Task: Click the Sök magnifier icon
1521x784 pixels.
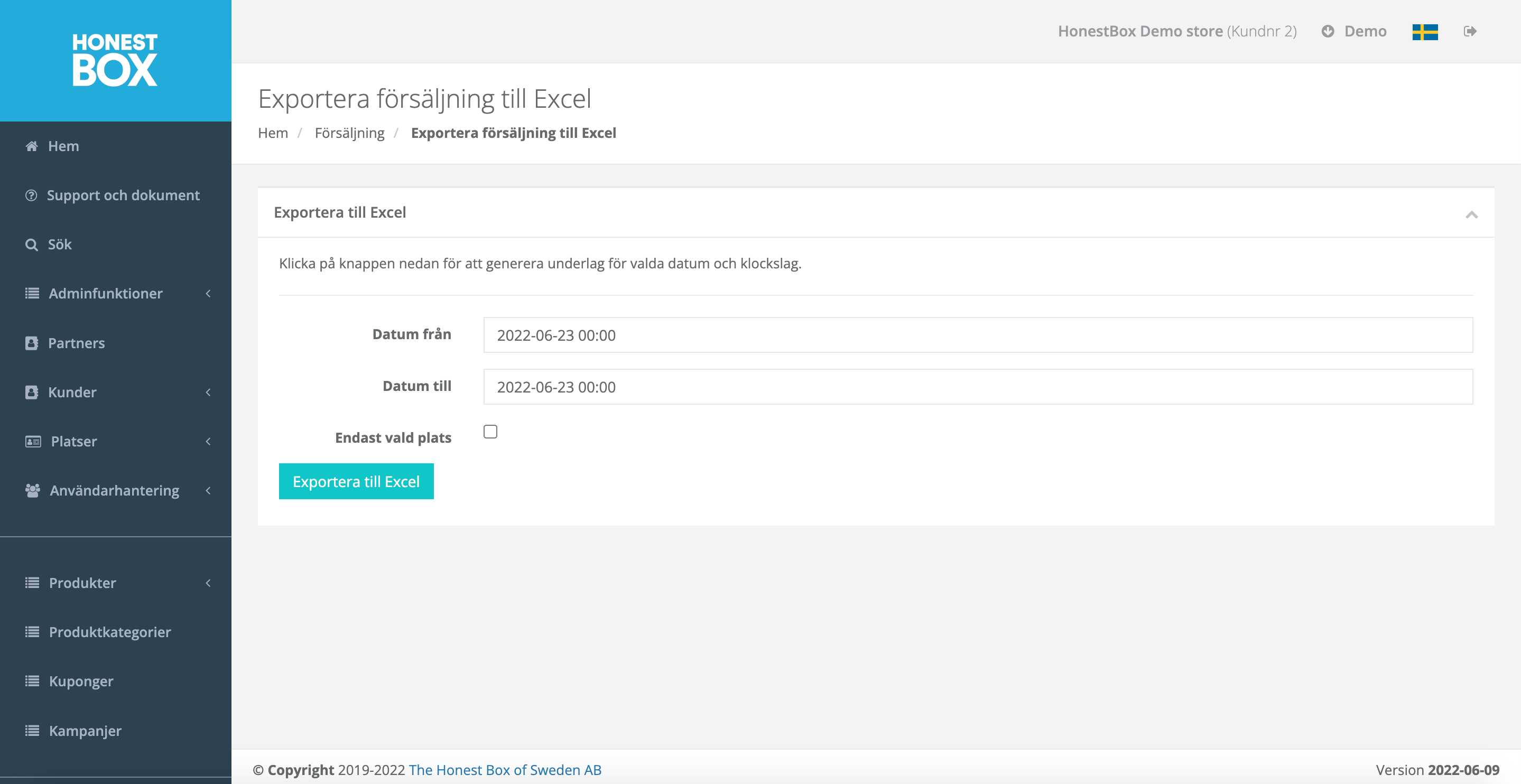Action: (x=32, y=245)
